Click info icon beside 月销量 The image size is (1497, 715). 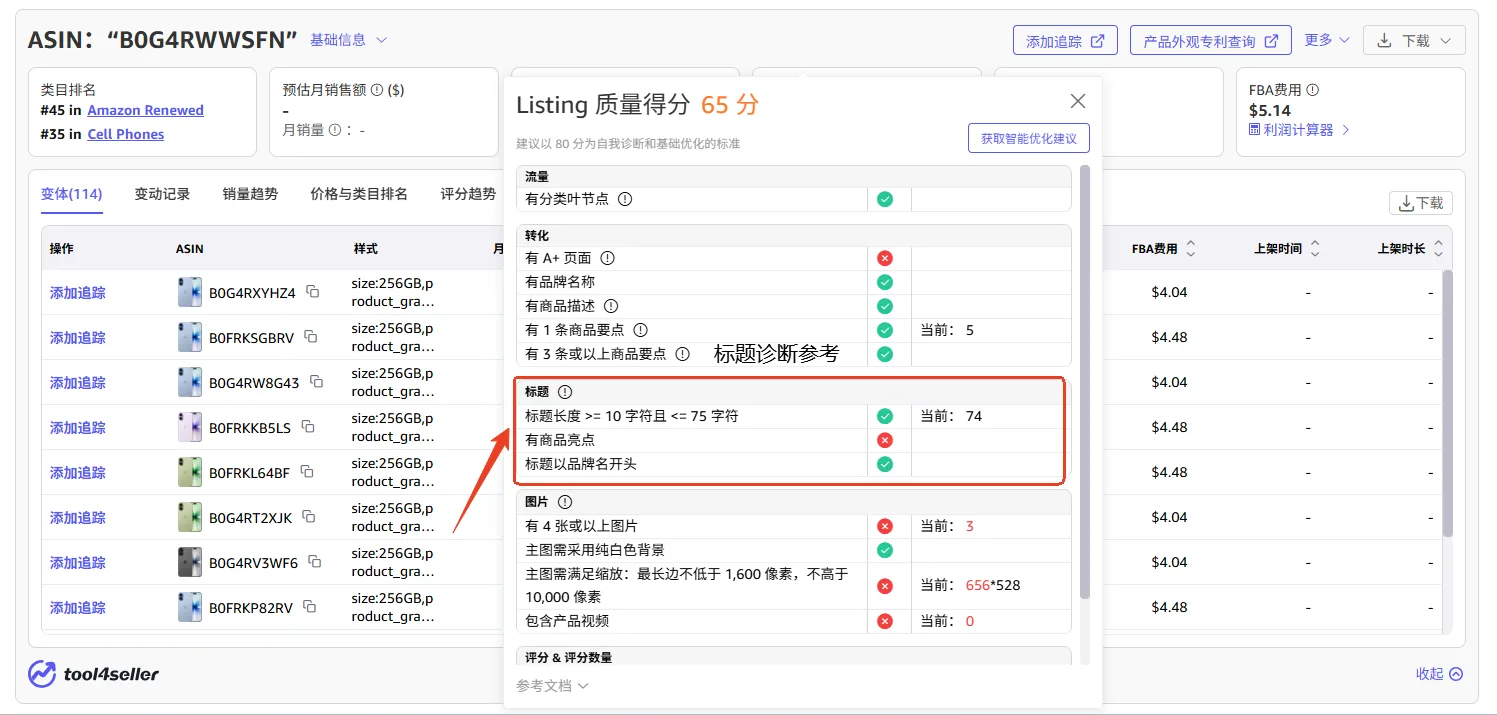click(335, 130)
